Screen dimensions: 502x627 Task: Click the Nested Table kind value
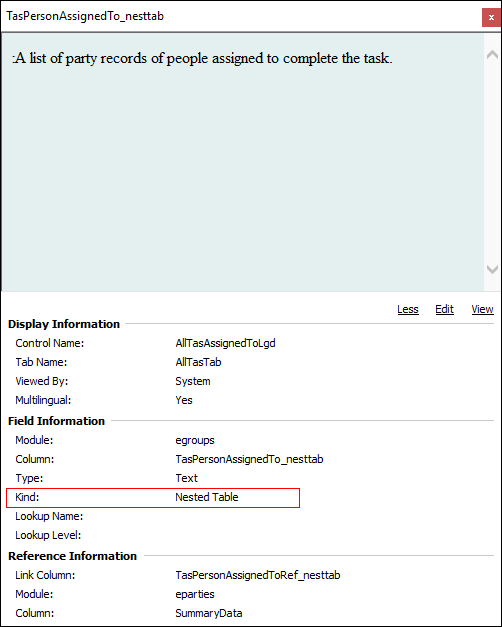[x=207, y=497]
